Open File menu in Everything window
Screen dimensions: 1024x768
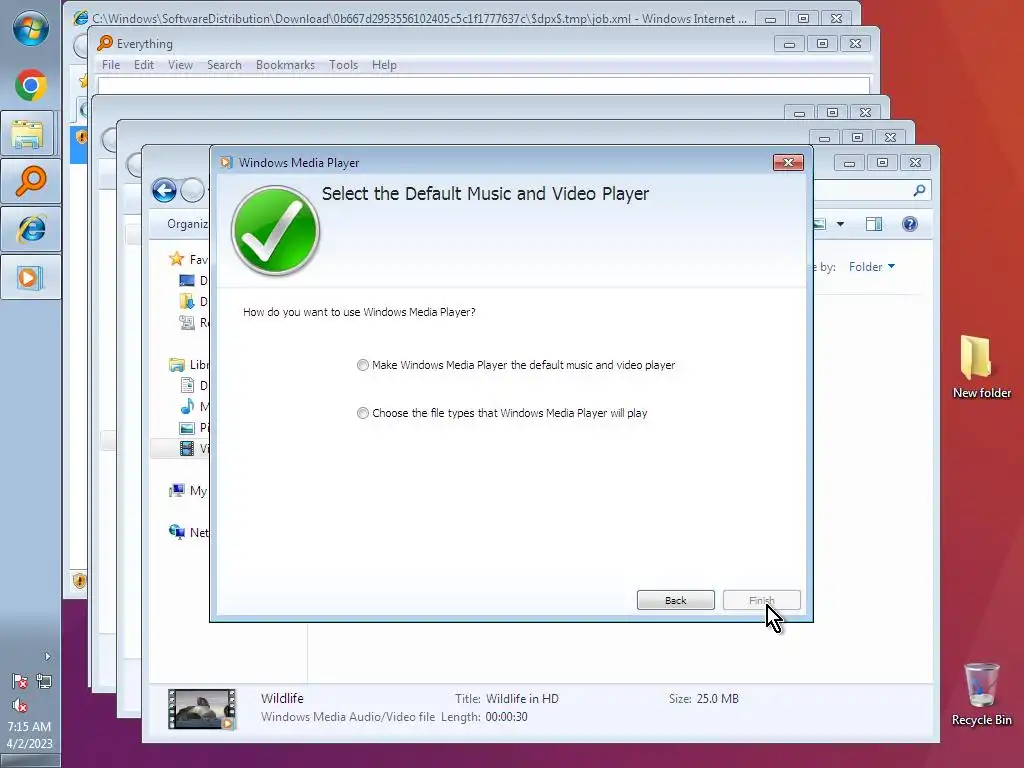pos(111,65)
